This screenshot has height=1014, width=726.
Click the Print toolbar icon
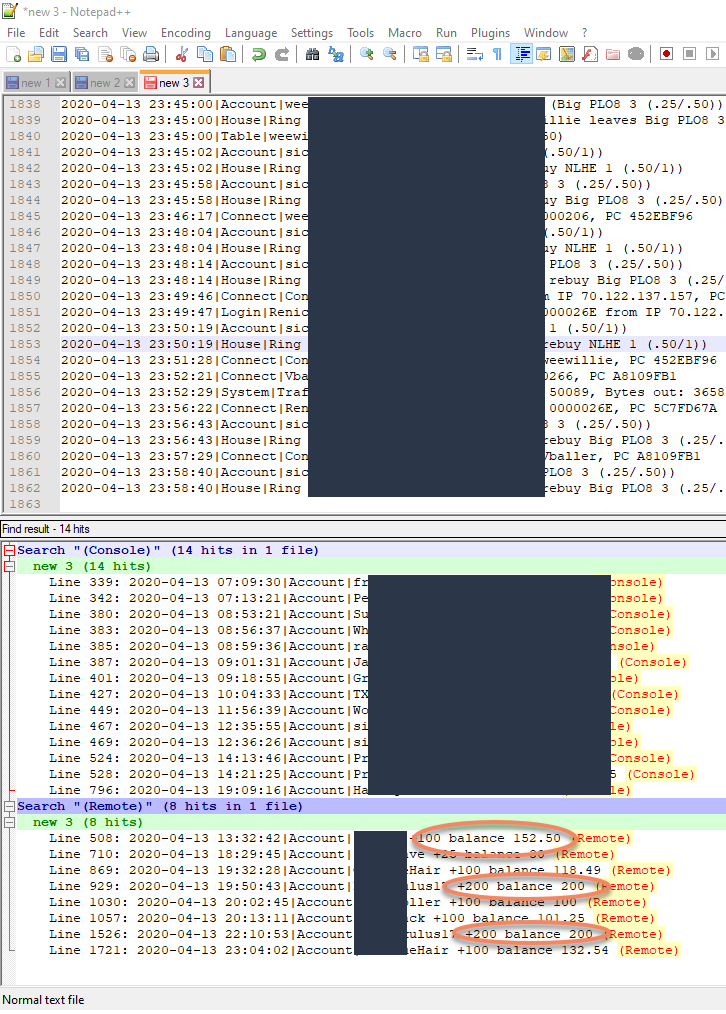(x=150, y=54)
